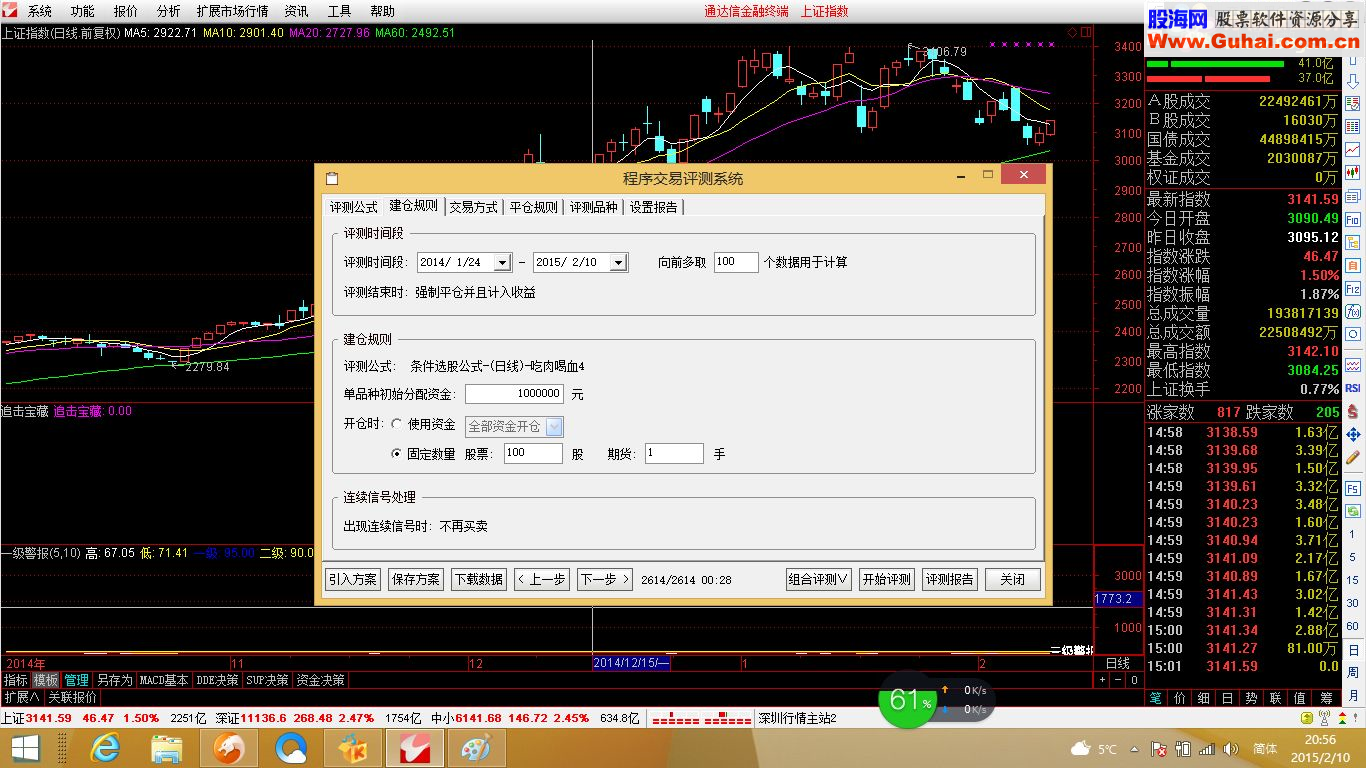The image size is (1366, 768).
Task: Click the 下载数据 button
Action: 478,579
